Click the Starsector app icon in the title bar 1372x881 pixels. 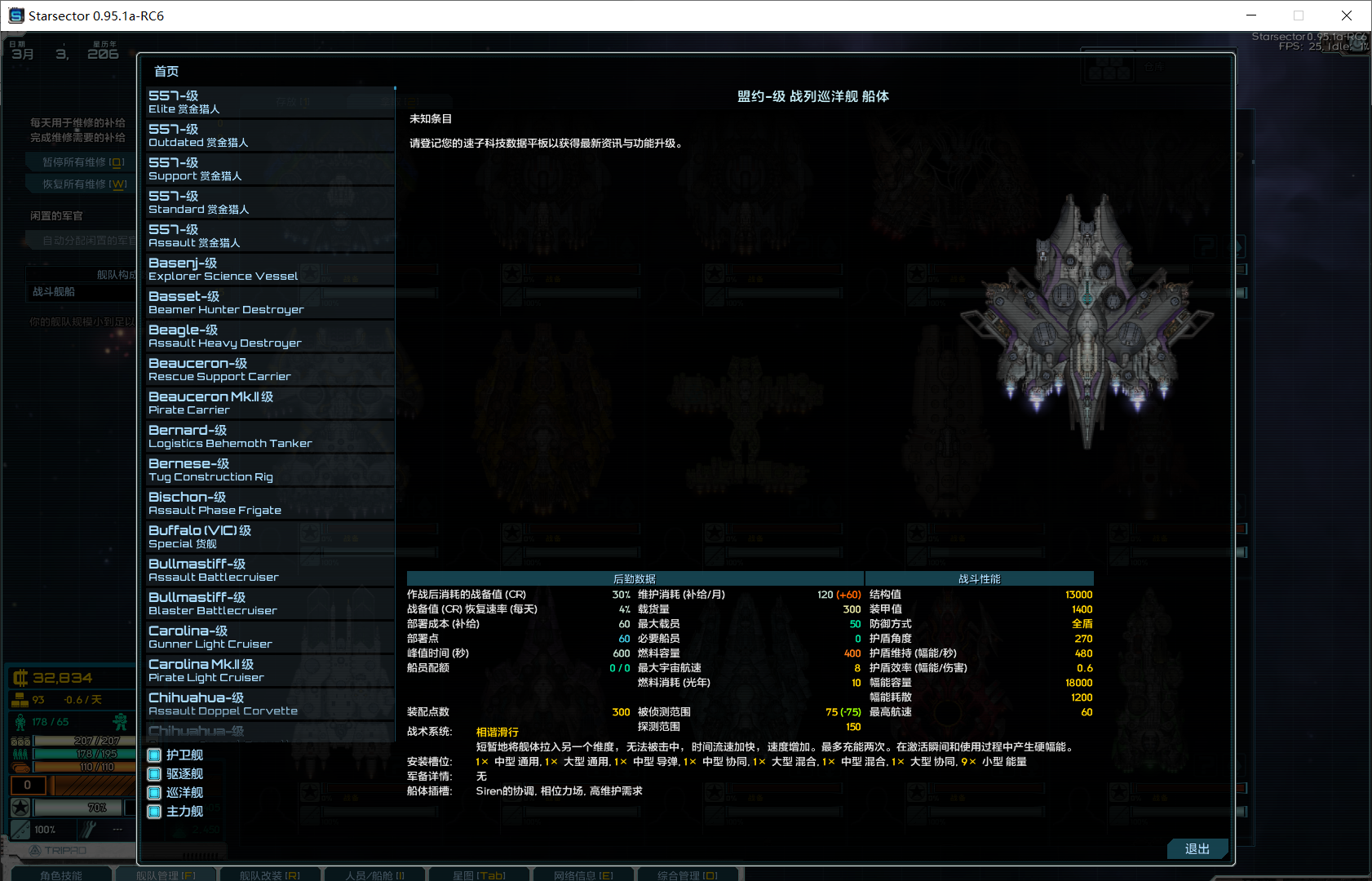tap(16, 15)
